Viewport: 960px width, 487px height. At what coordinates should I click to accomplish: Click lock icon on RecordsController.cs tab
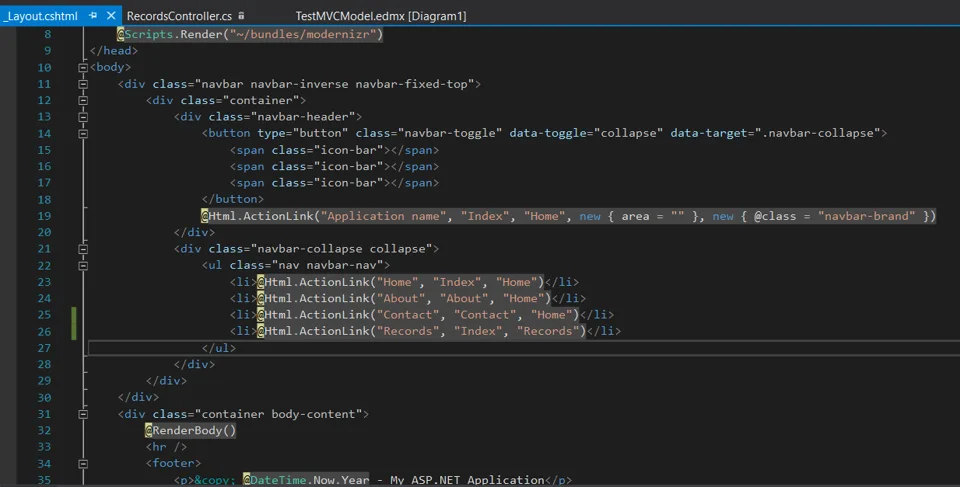click(x=241, y=16)
